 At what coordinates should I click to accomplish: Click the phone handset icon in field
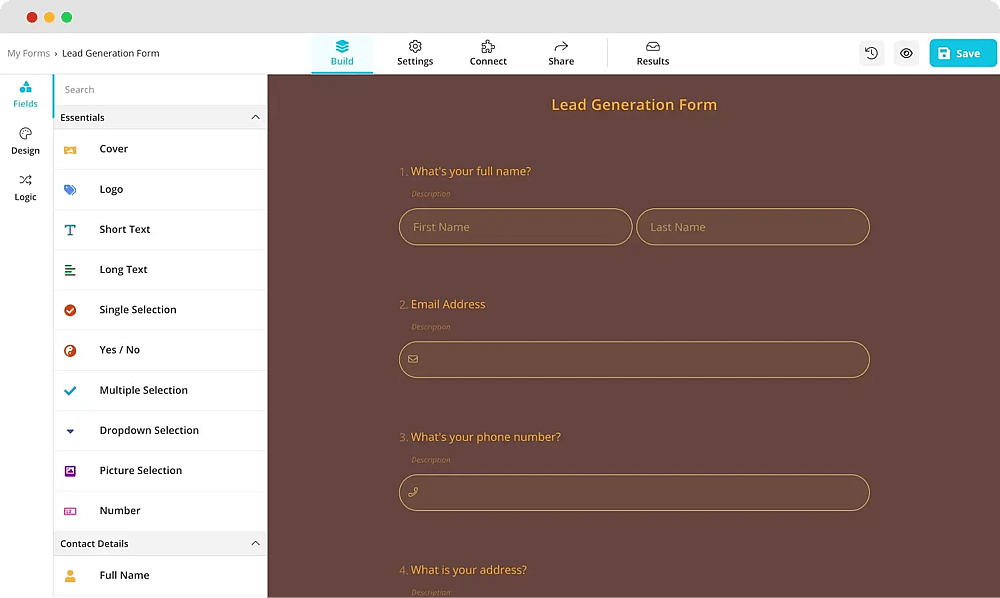tap(413, 492)
